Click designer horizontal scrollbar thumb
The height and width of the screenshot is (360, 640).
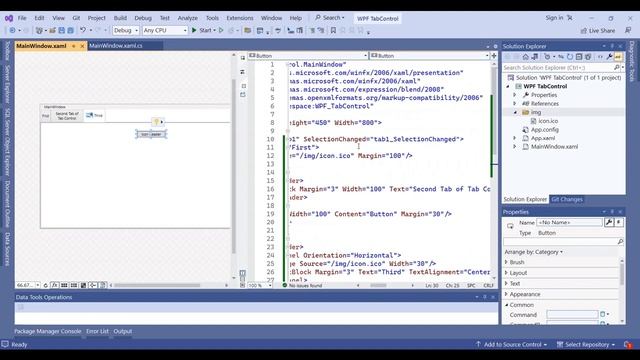click(x=157, y=285)
